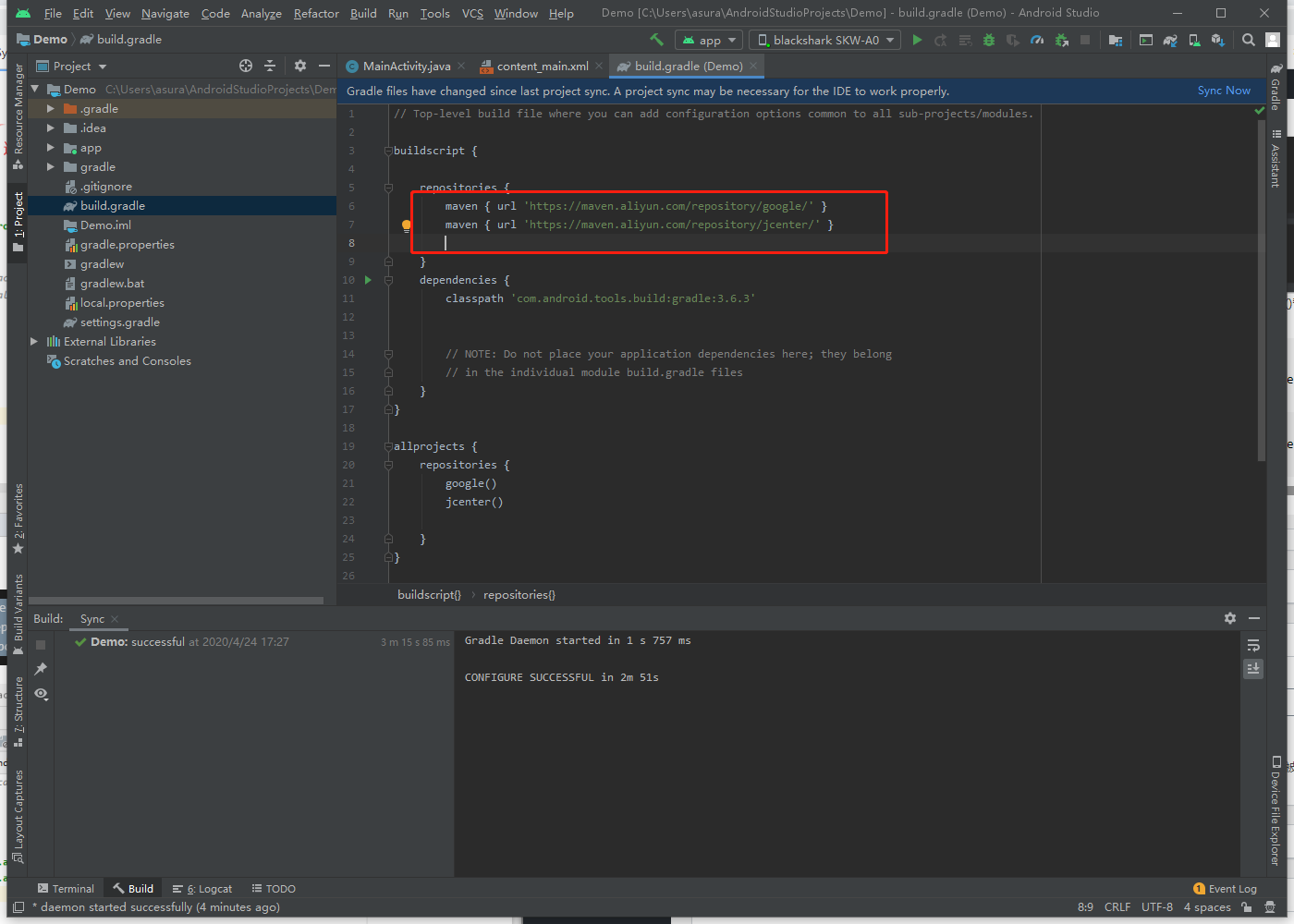
Task: Click the Make Project hammer icon
Action: click(656, 40)
